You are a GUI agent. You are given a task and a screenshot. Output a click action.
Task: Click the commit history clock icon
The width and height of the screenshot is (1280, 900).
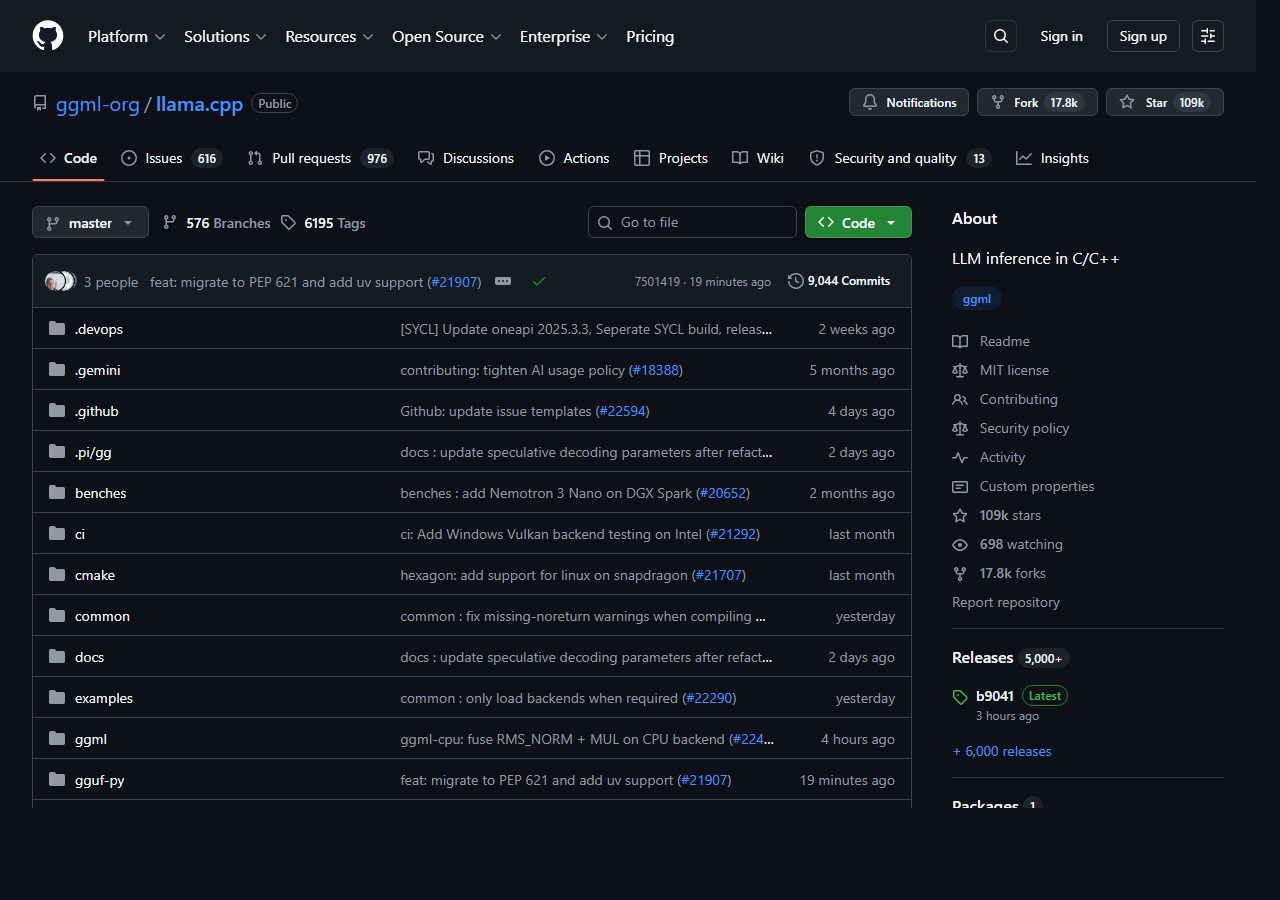click(796, 281)
